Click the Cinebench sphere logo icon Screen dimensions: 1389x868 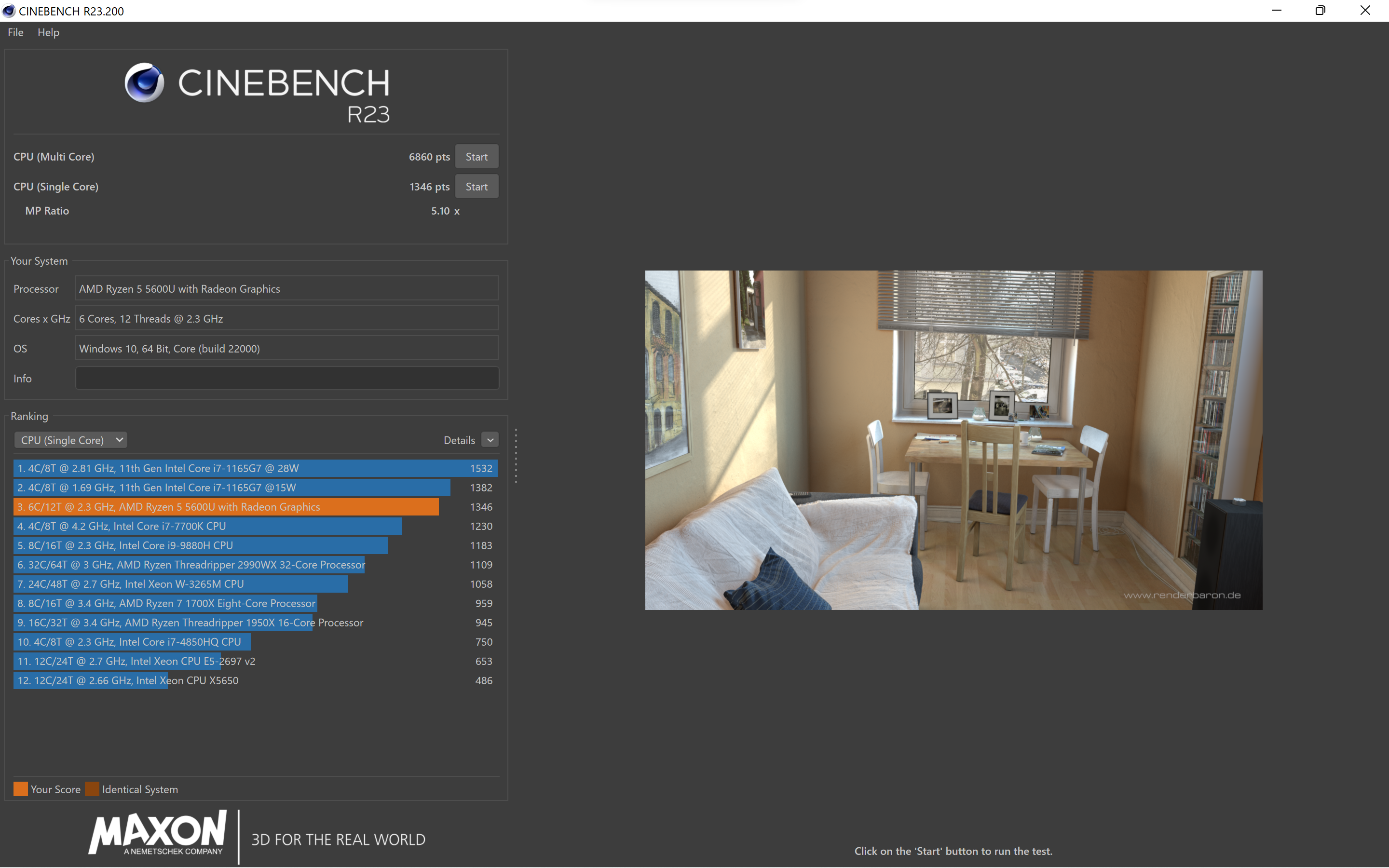pos(144,82)
